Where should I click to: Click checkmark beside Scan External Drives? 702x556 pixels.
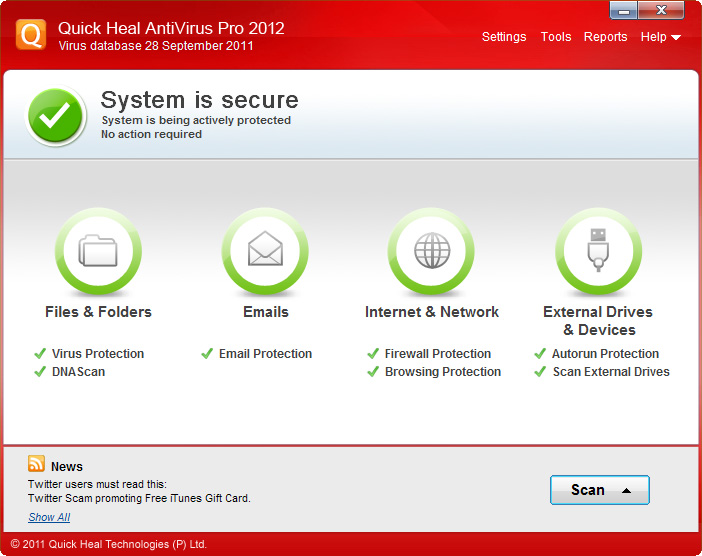540,372
